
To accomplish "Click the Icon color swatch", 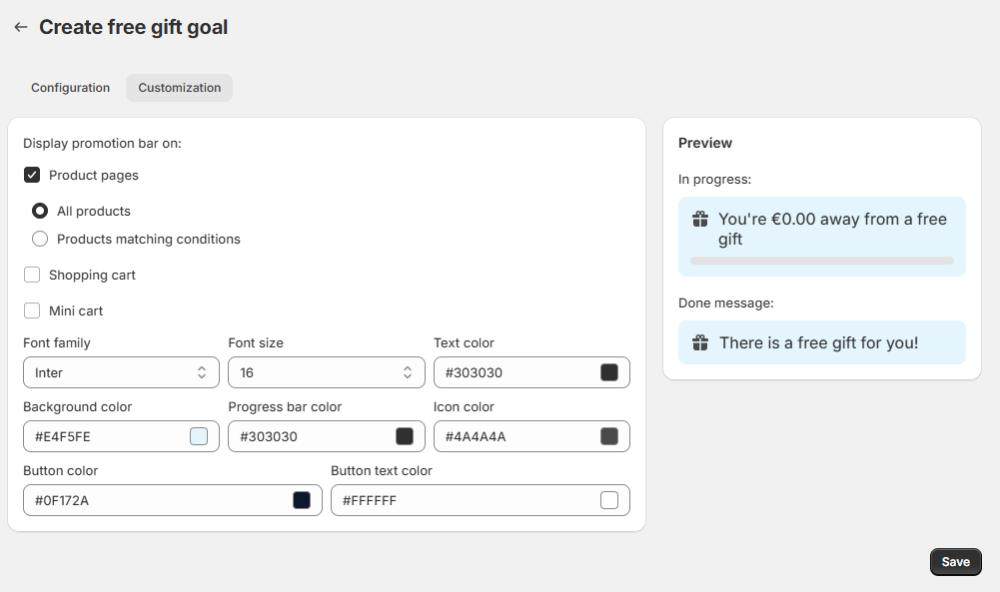I will (609, 437).
